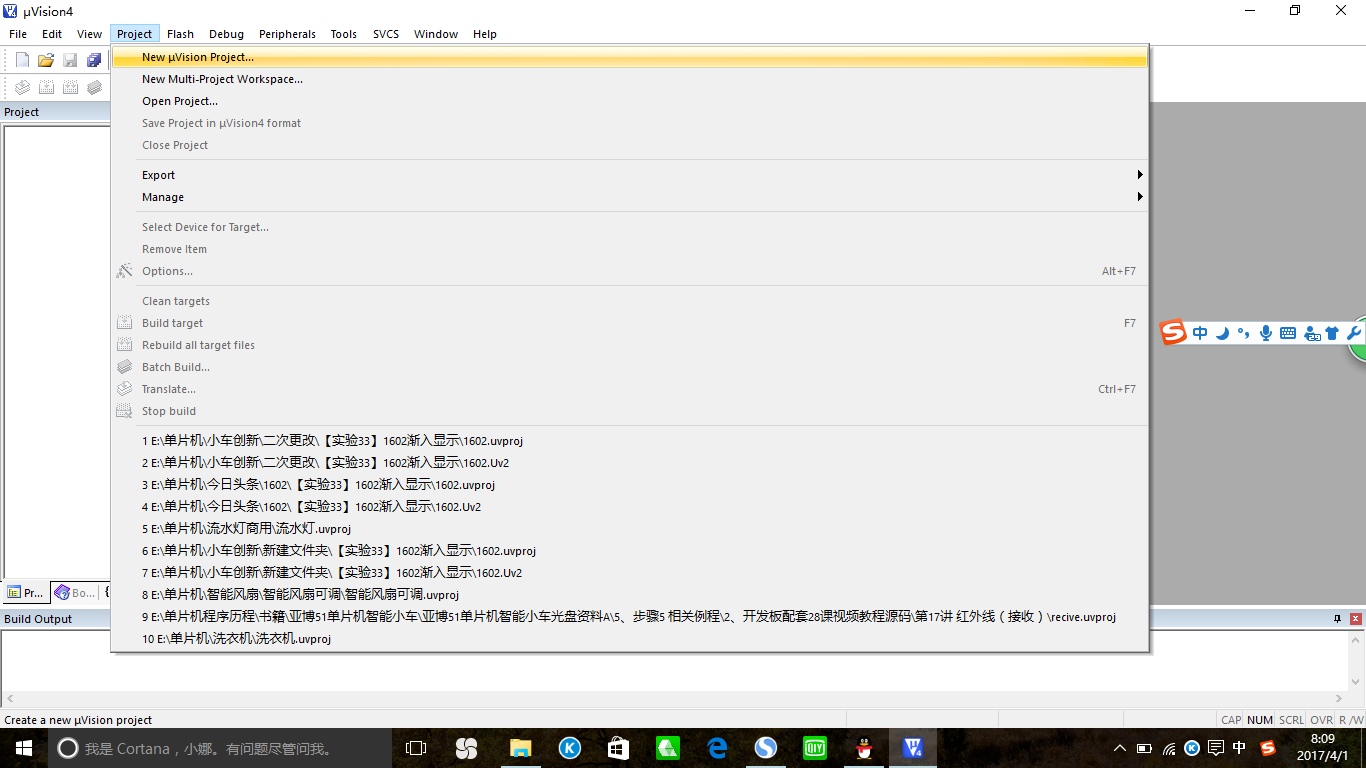
Task: Show hidden system tray icons
Action: [1120, 748]
